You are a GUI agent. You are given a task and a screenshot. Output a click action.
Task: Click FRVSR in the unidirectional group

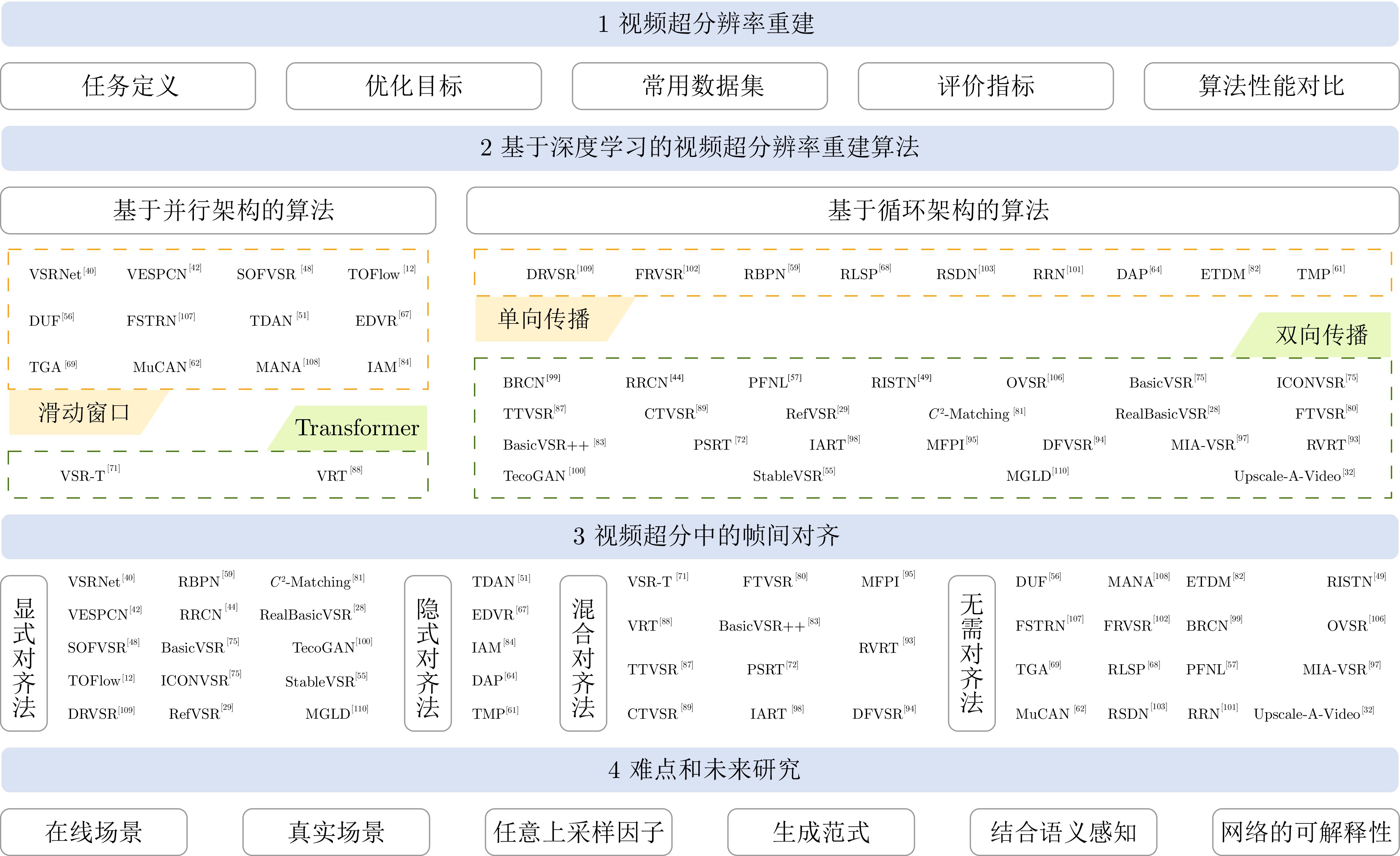pos(667,273)
